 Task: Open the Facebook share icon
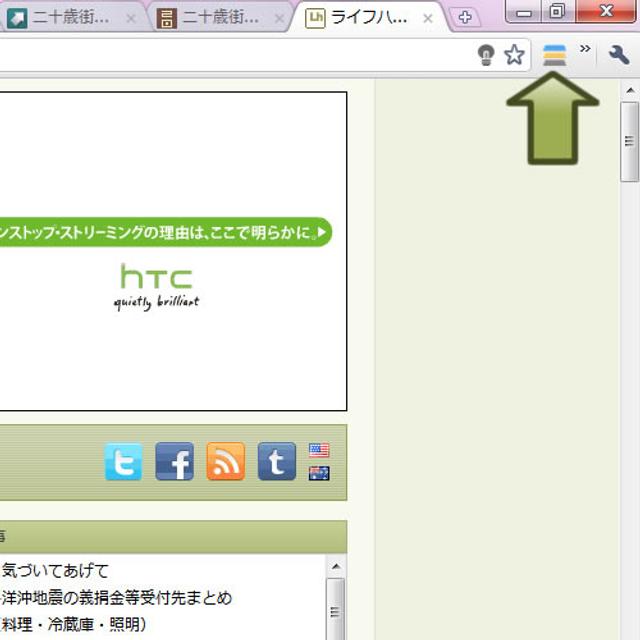click(175, 462)
